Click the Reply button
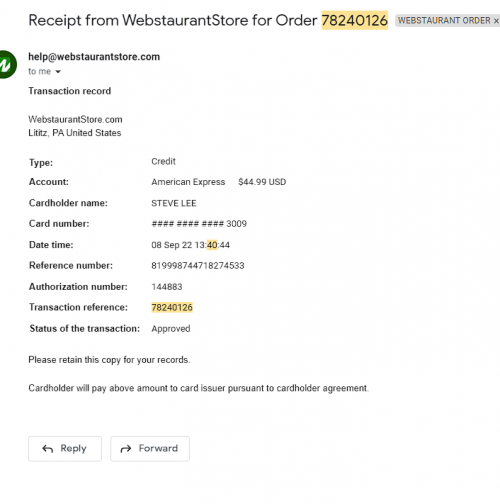The width and height of the screenshot is (500, 504). [65, 449]
